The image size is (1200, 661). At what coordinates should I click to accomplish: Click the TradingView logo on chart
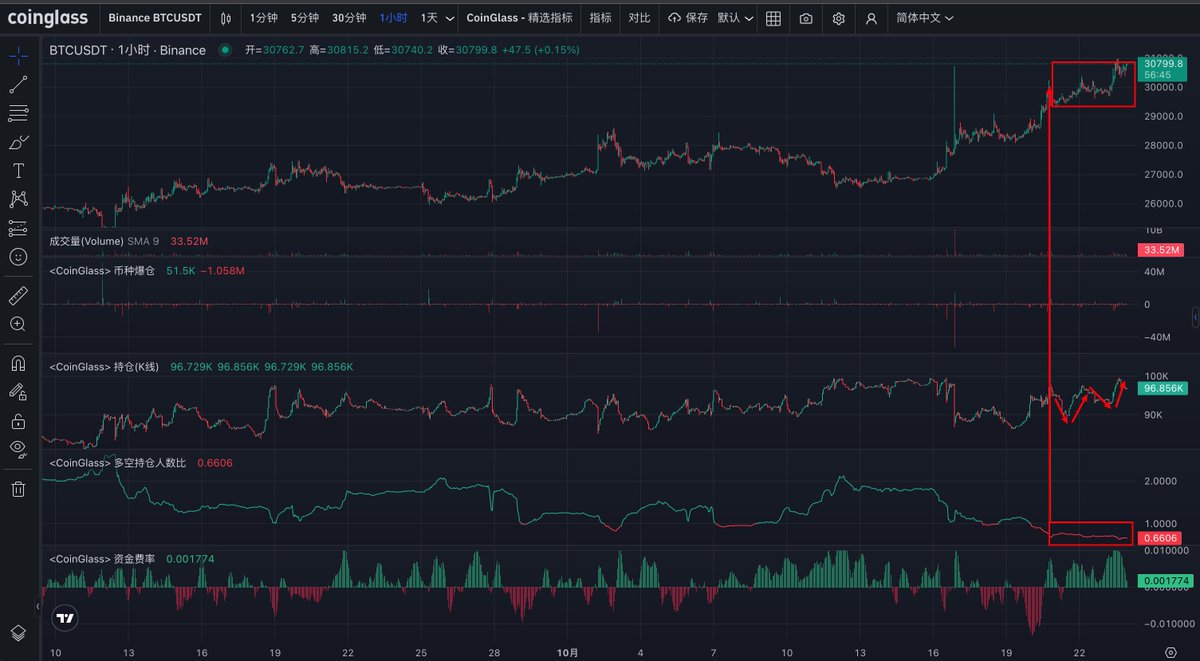pyautogui.click(x=65, y=618)
